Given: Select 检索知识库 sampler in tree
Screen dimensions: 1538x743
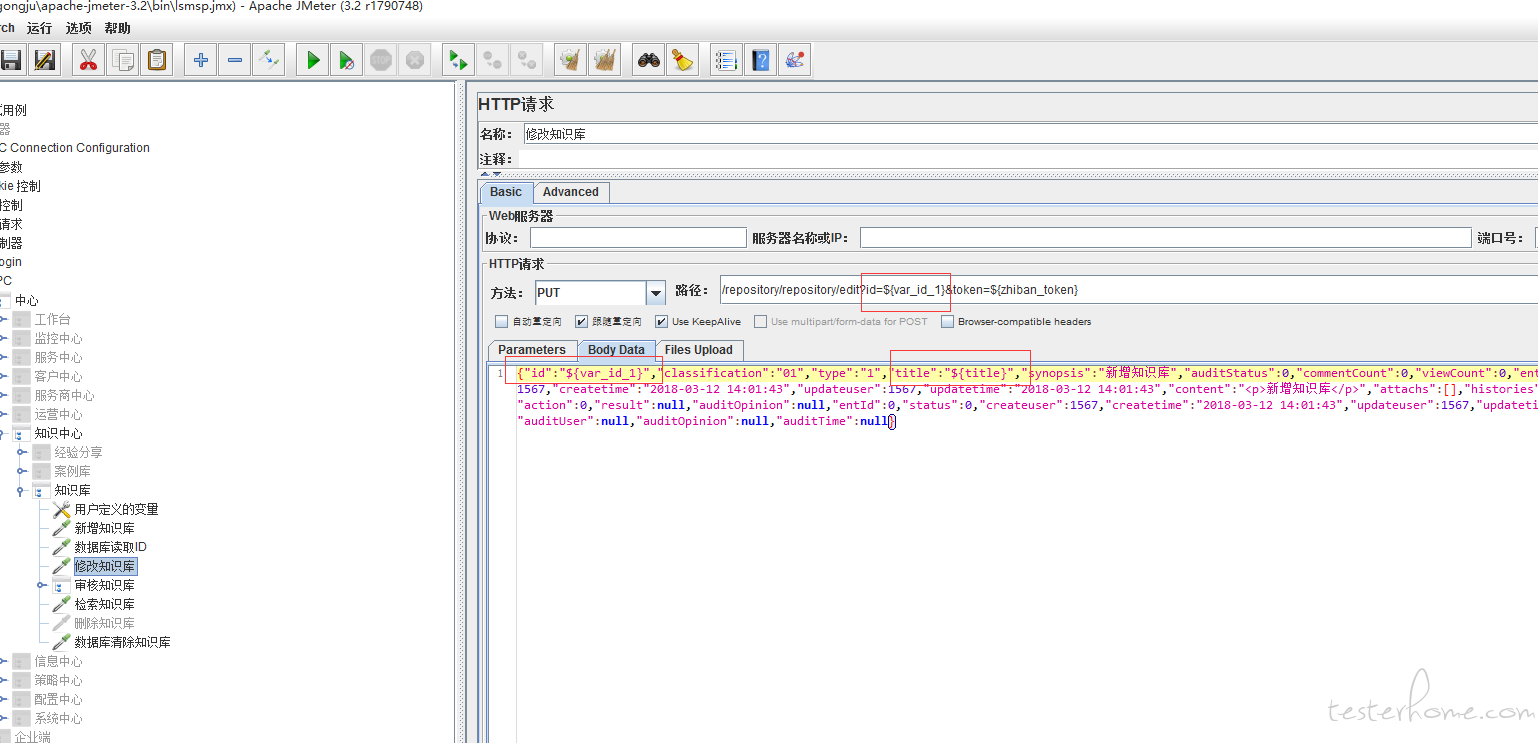Looking at the screenshot, I should pyautogui.click(x=104, y=604).
